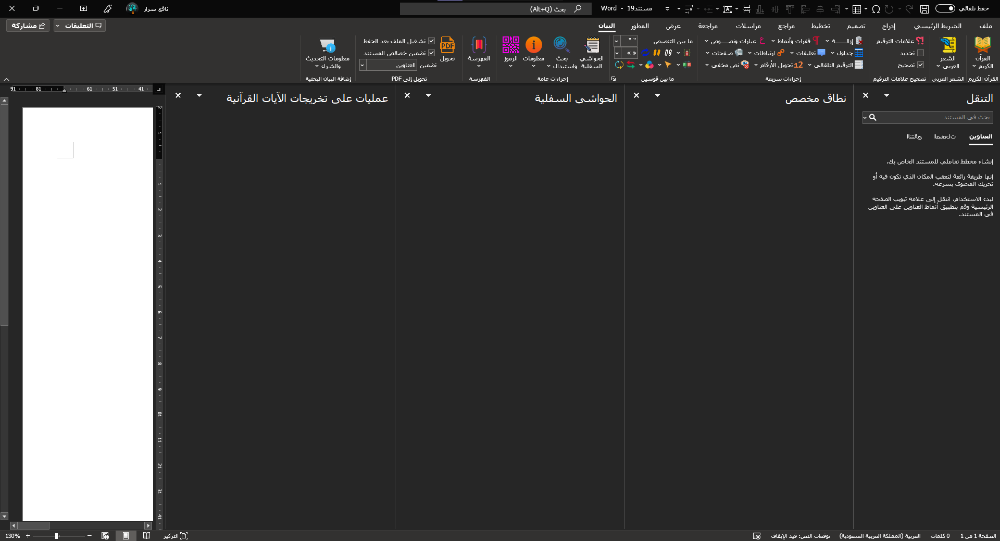
Task: Click the auto numbering list icon
Action: coord(858,65)
